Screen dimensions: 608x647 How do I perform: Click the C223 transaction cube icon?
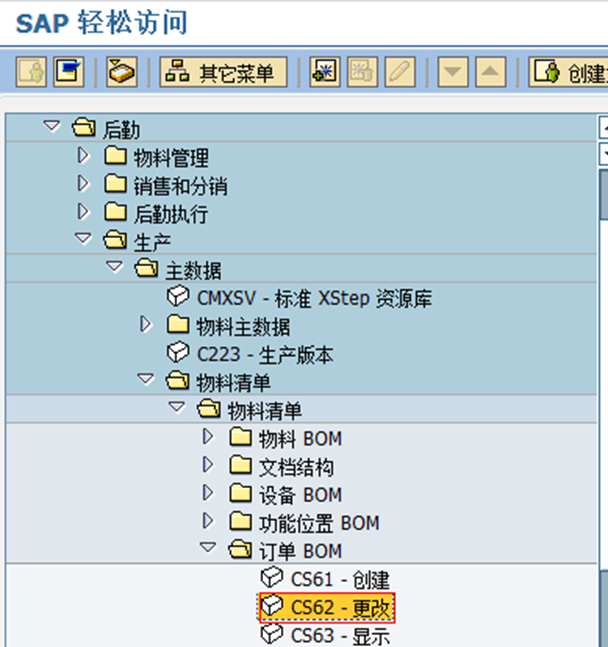[x=178, y=353]
